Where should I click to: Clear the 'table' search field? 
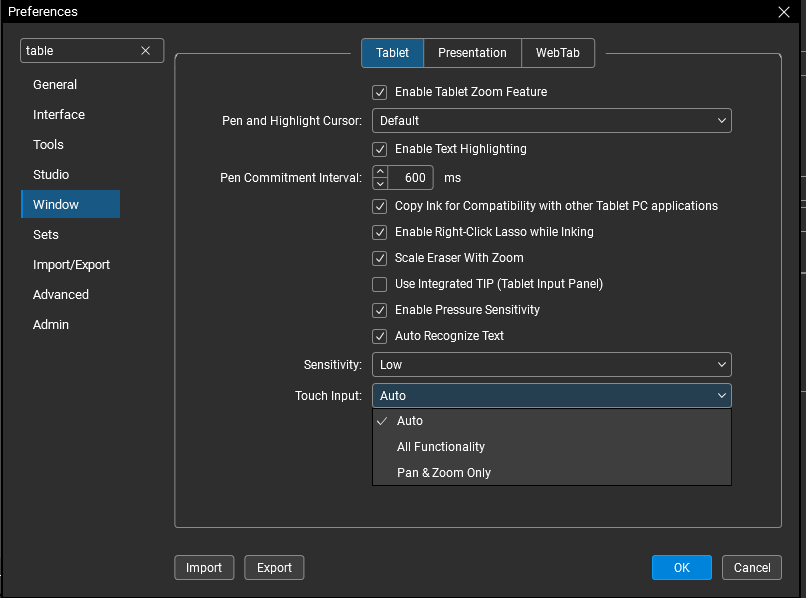(x=145, y=50)
